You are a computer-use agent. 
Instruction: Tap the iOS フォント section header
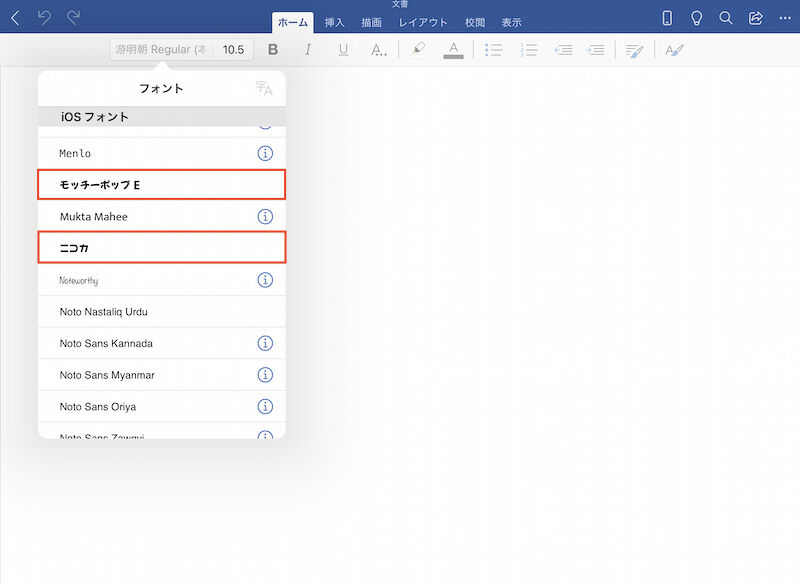tap(162, 117)
